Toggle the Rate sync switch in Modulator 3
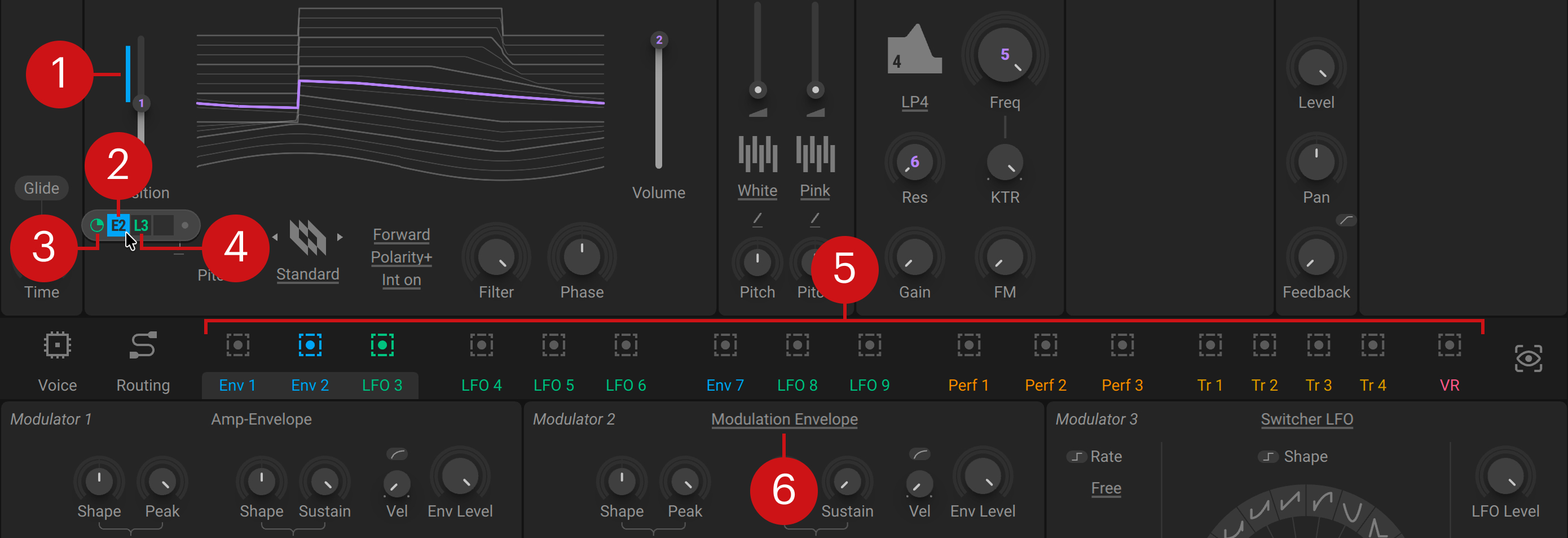Image resolution: width=1568 pixels, height=538 pixels. [x=1077, y=456]
